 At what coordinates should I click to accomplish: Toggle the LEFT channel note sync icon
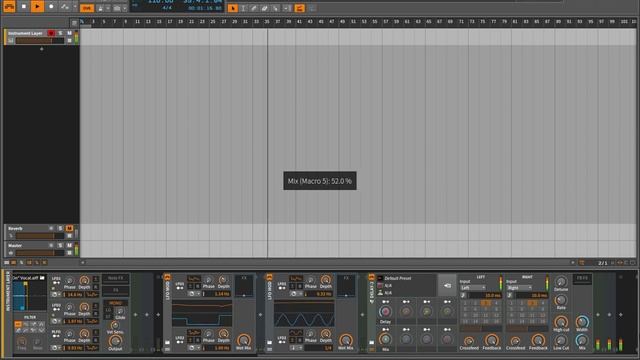[x=463, y=295]
